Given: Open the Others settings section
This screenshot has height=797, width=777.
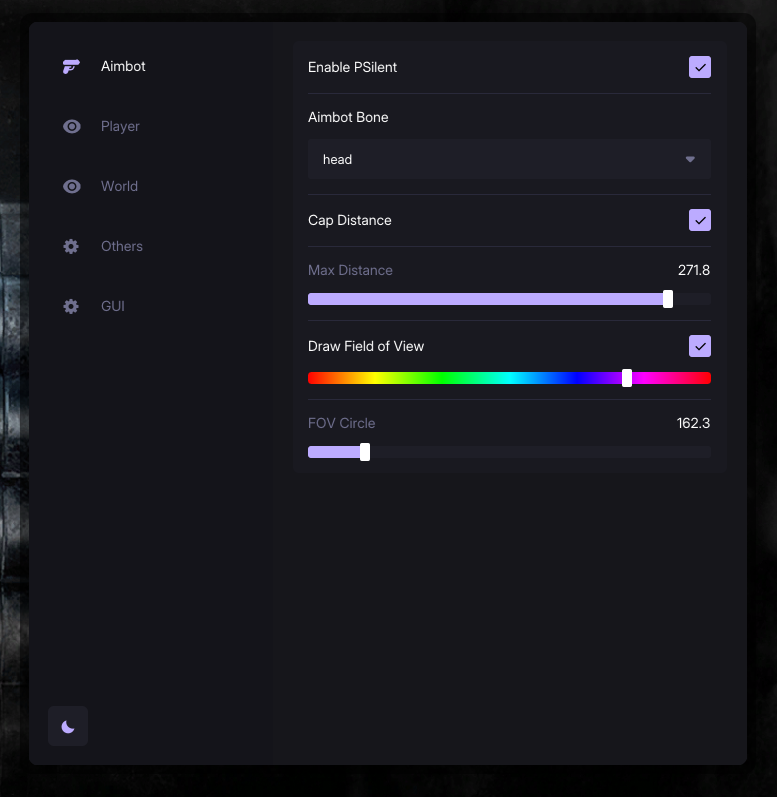Looking at the screenshot, I should coord(122,246).
